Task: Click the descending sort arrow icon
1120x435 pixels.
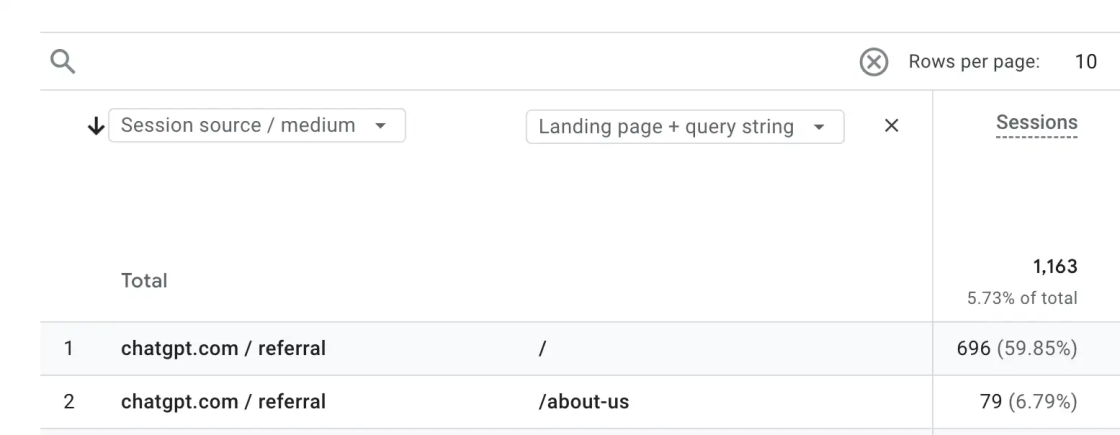Action: pyautogui.click(x=96, y=126)
